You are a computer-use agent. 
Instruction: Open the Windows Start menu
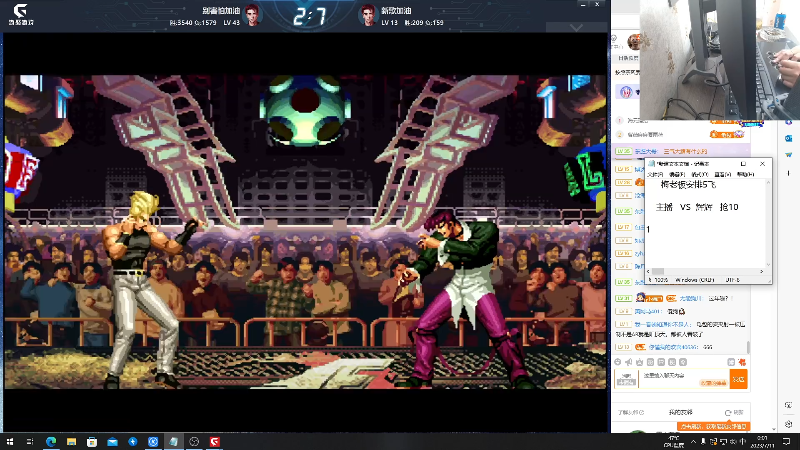pos(10,441)
